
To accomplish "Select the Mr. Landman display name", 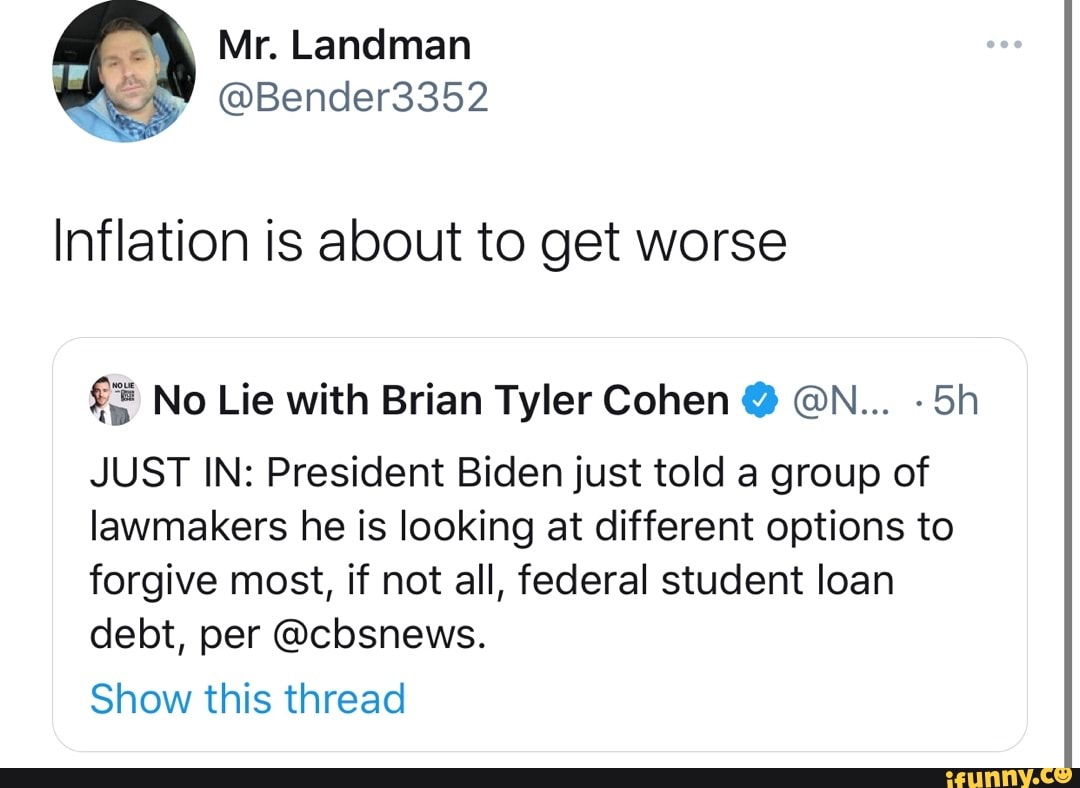I will coord(344,44).
